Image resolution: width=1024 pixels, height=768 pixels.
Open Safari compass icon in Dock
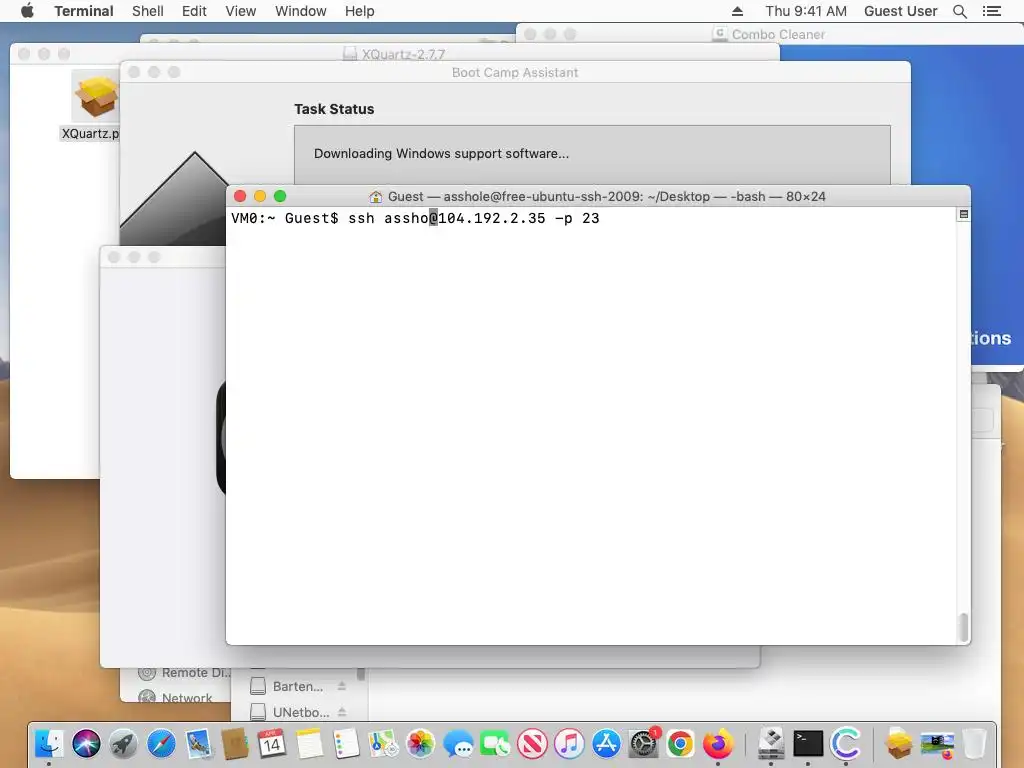coord(161,743)
